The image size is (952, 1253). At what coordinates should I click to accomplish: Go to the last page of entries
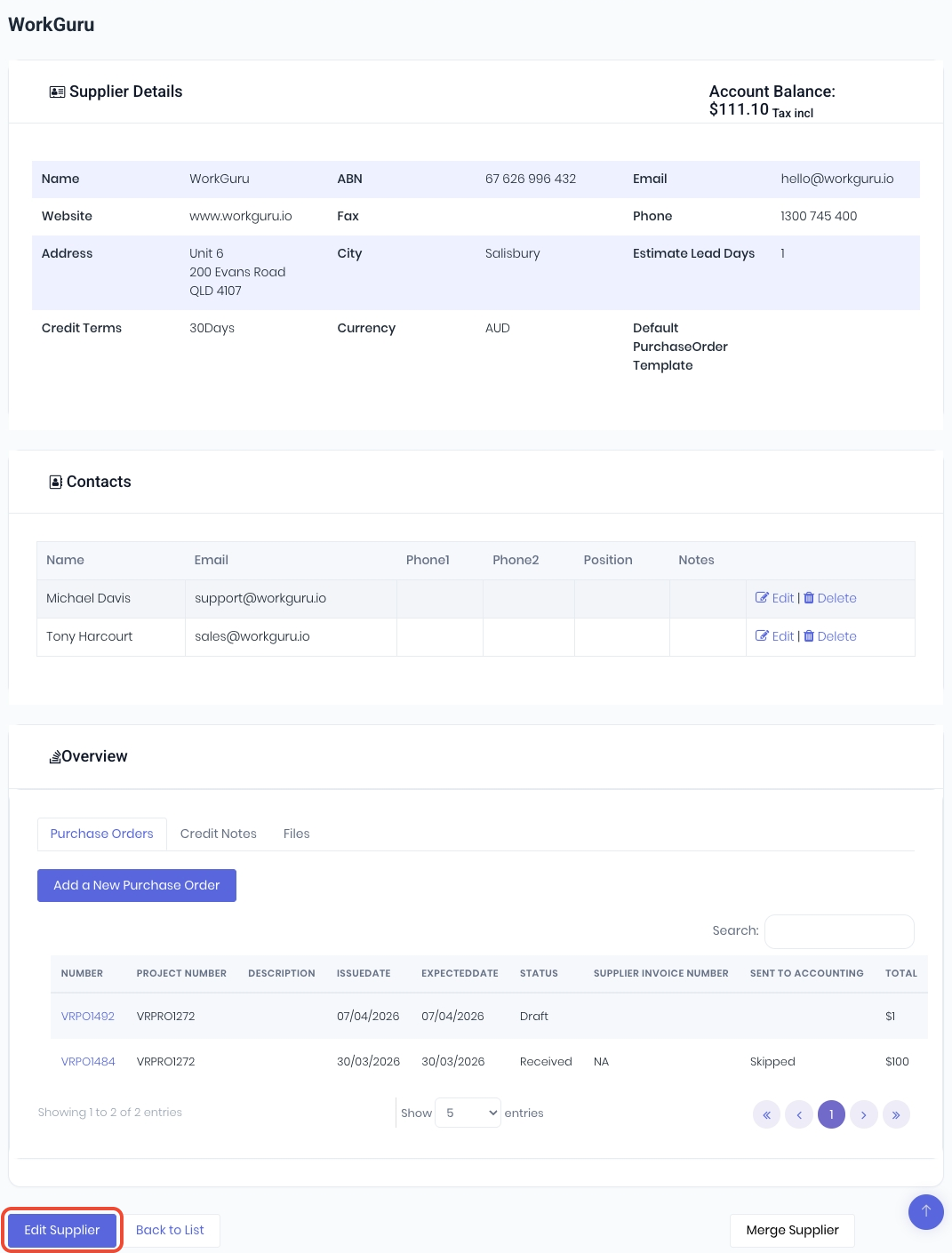pos(896,1114)
